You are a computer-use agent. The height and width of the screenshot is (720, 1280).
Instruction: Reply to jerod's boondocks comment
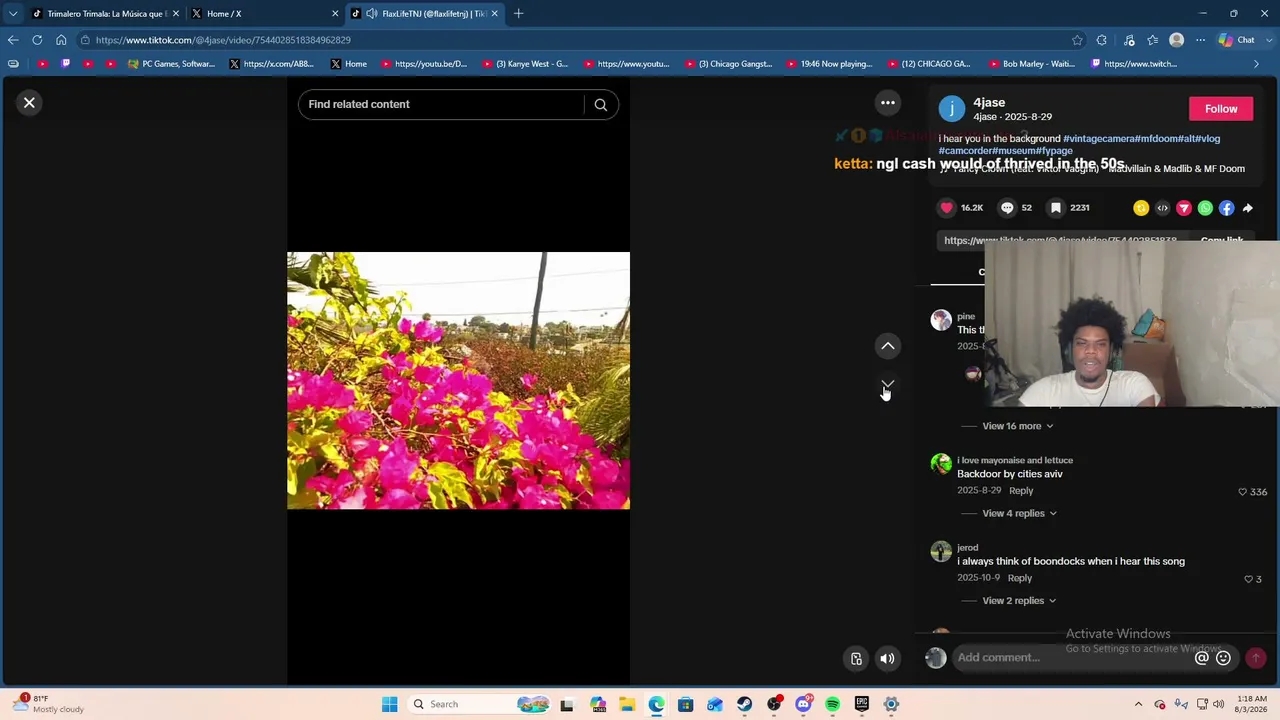1020,578
